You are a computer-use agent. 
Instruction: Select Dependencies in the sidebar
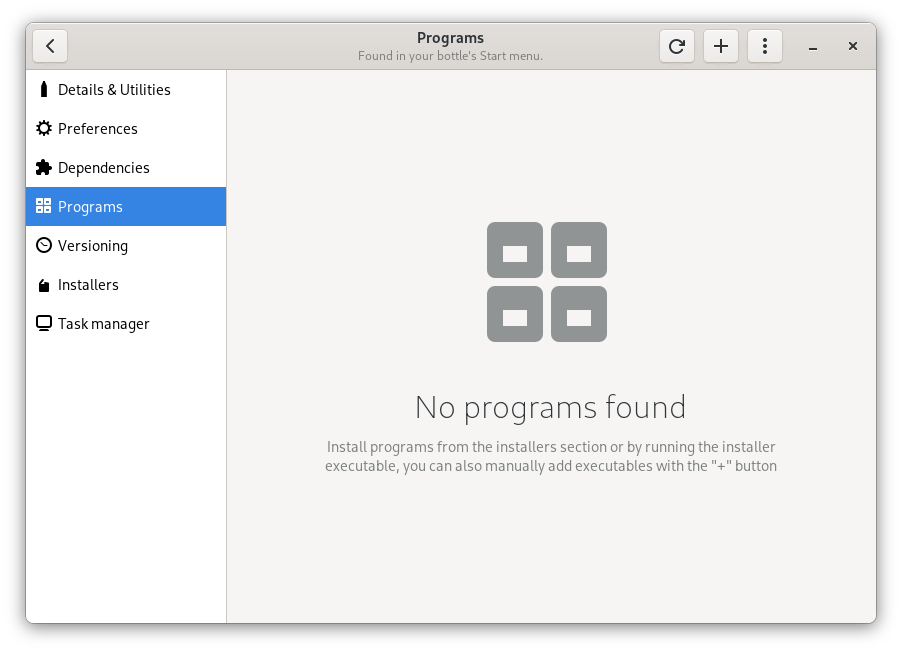104,168
